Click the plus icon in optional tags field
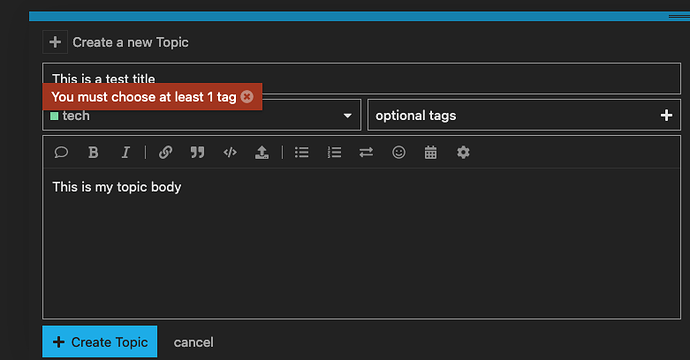 click(666, 115)
